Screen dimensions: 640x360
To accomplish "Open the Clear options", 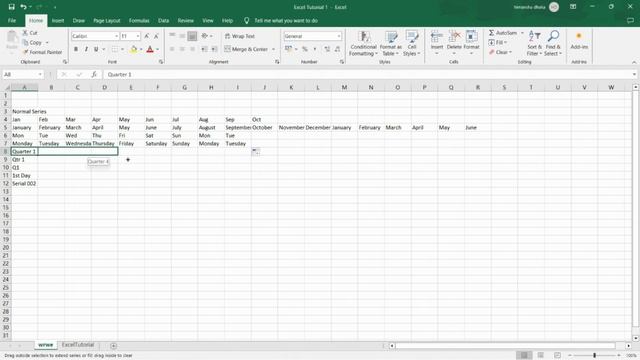I will pyautogui.click(x=500, y=52).
